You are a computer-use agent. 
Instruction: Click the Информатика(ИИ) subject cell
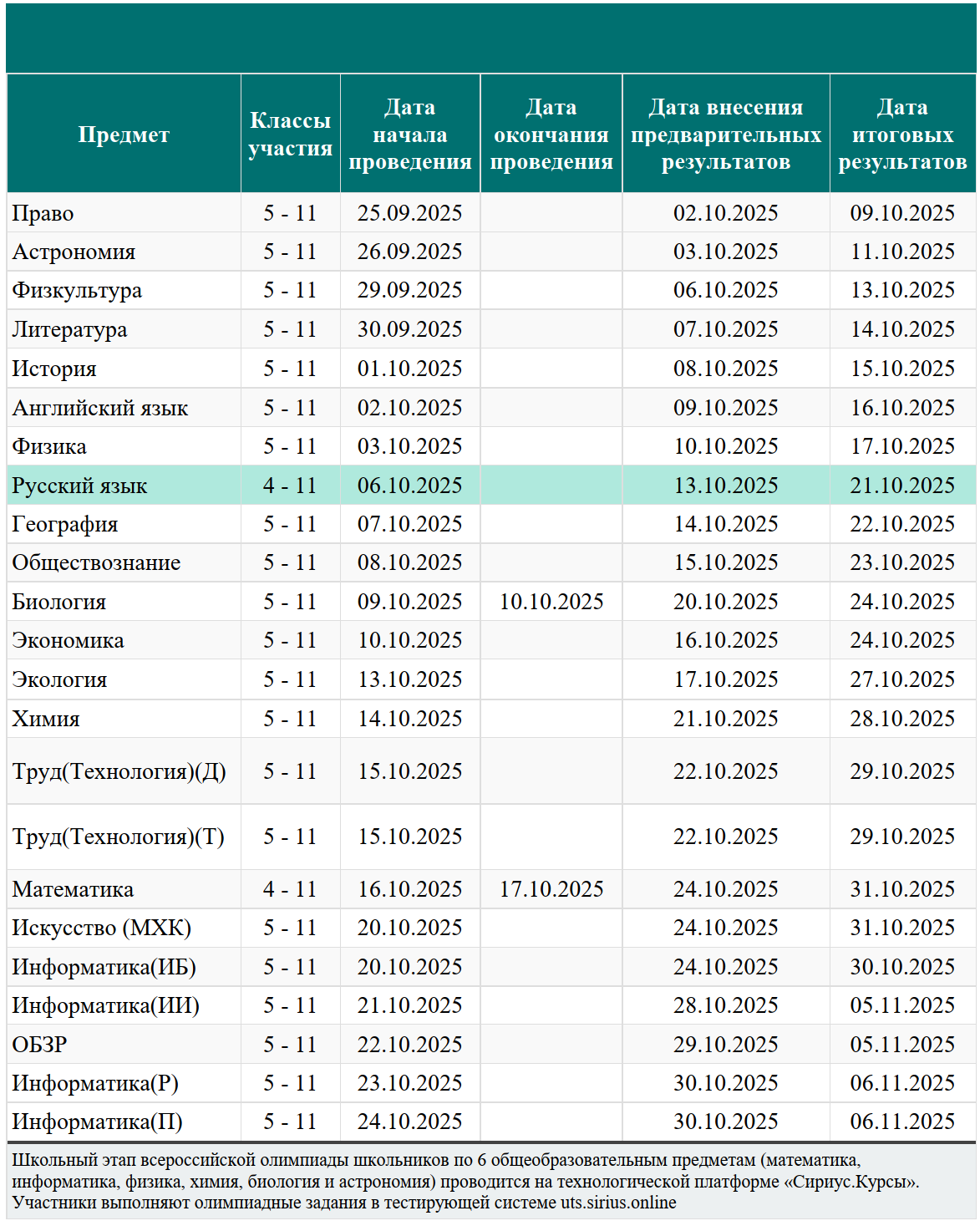[x=124, y=1005]
